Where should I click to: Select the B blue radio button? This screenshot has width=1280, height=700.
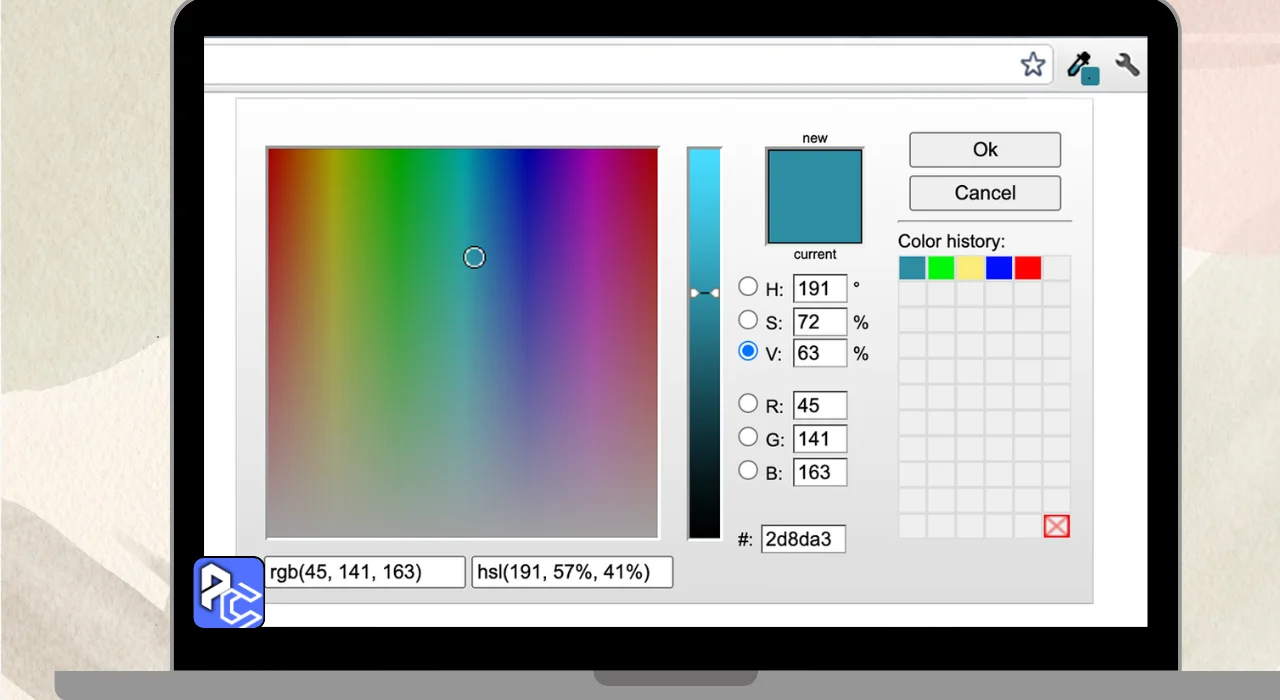coord(748,470)
